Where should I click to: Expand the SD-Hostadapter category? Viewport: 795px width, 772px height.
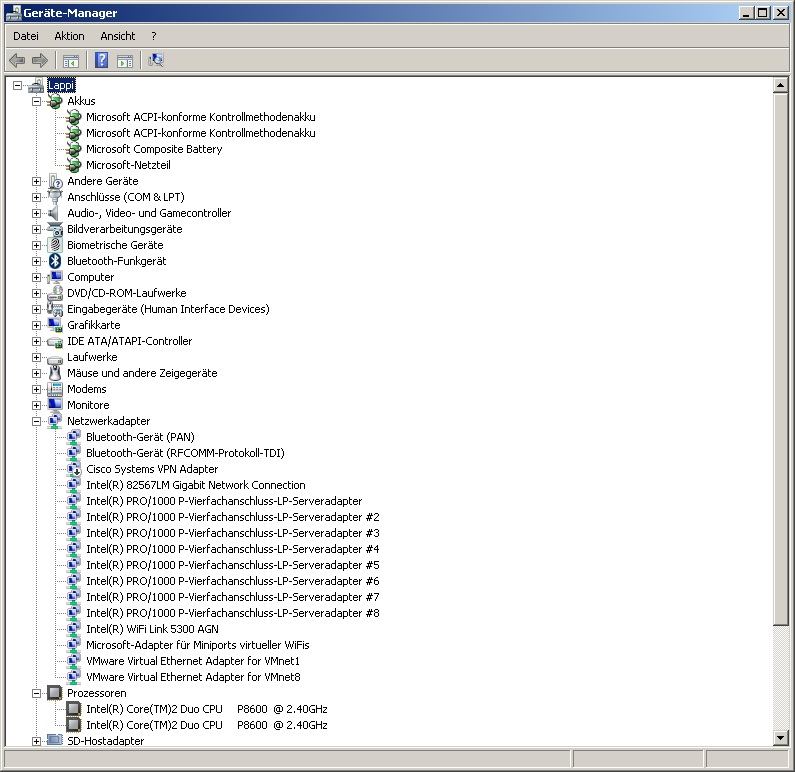(x=37, y=741)
